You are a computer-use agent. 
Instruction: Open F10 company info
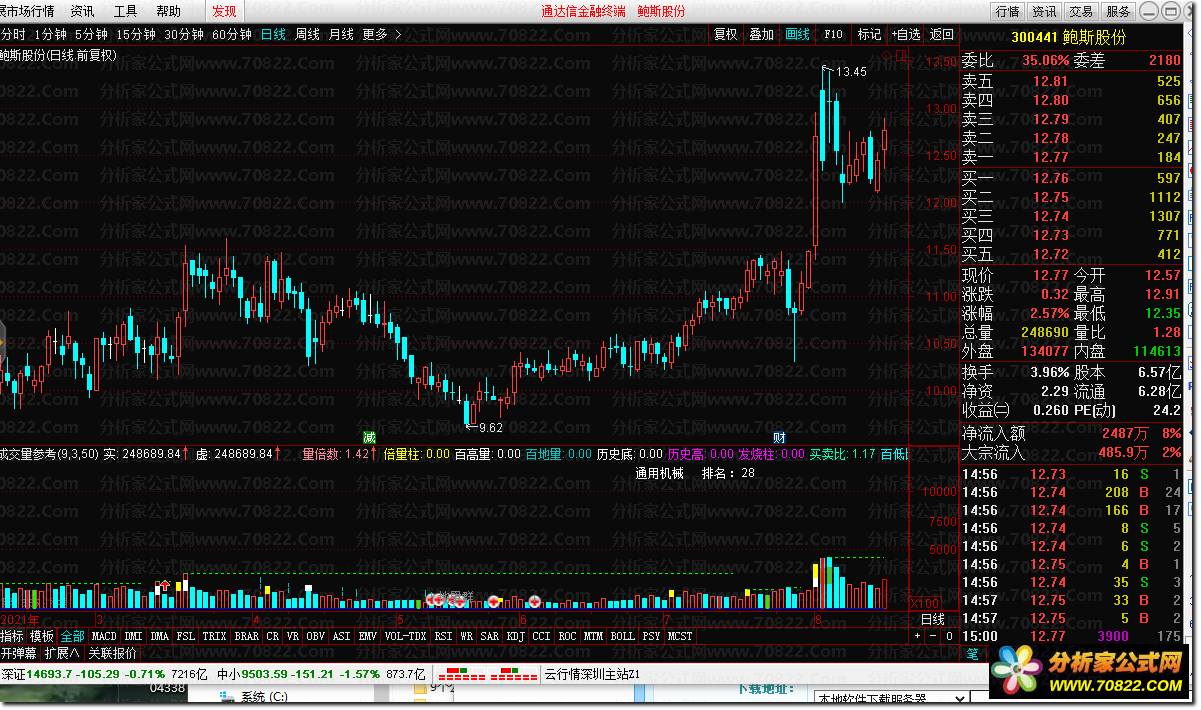tap(834, 34)
